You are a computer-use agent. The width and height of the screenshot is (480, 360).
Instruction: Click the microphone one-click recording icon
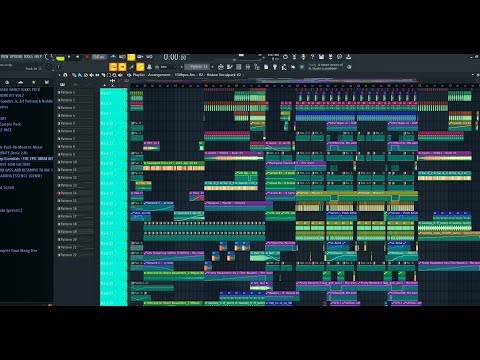(303, 57)
